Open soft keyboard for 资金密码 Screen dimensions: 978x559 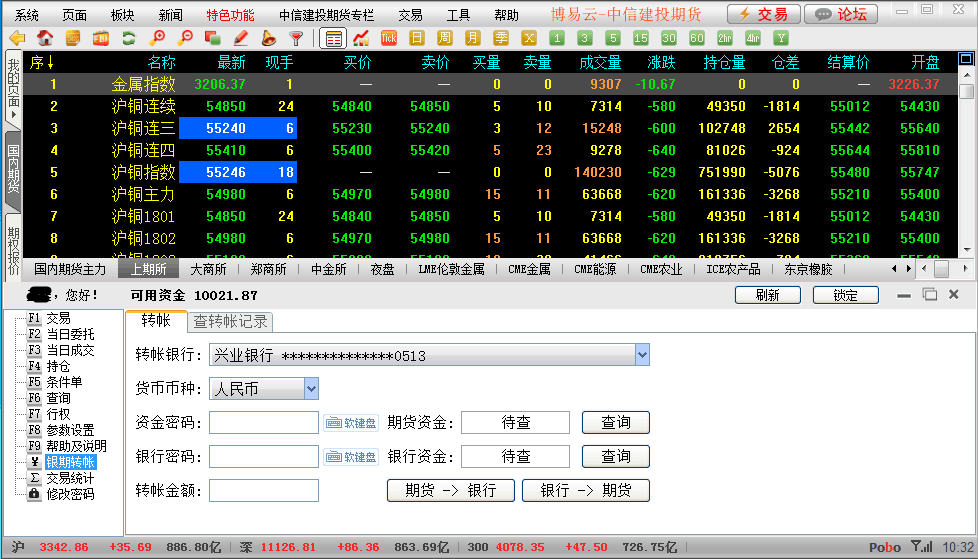351,423
